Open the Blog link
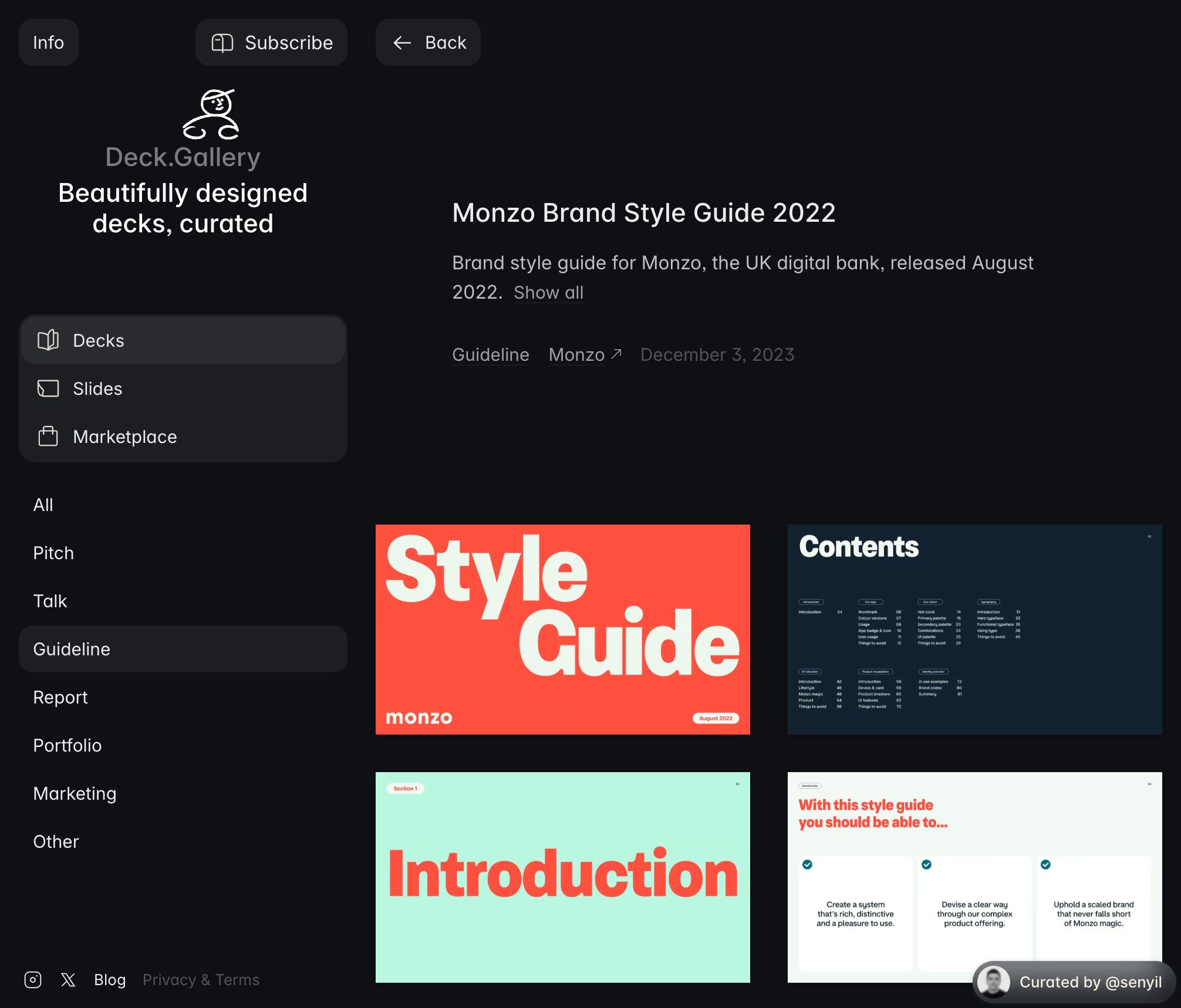The image size is (1181, 1008). pyautogui.click(x=110, y=980)
